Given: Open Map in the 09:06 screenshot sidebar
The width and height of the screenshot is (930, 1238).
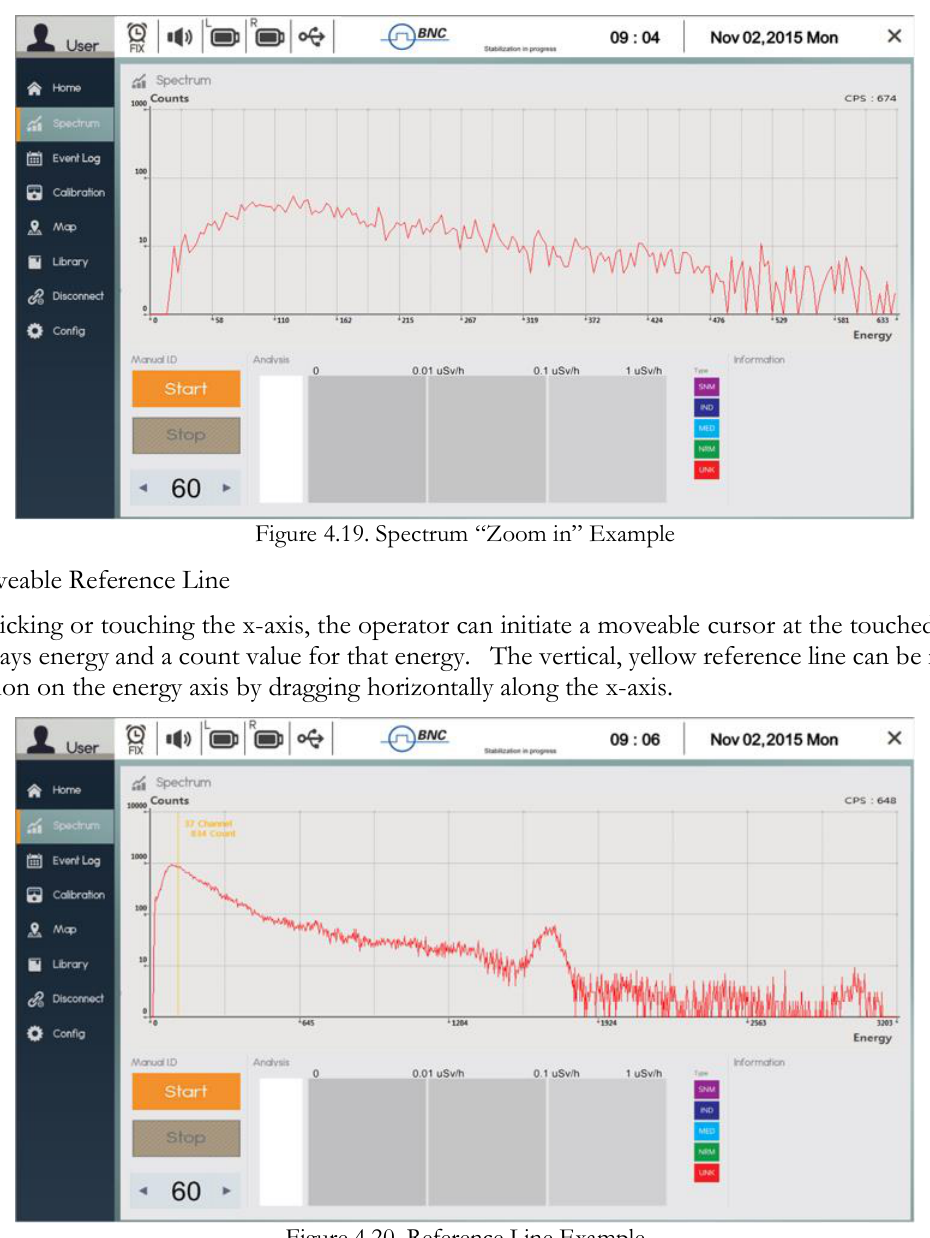Looking at the screenshot, I should point(65,929).
